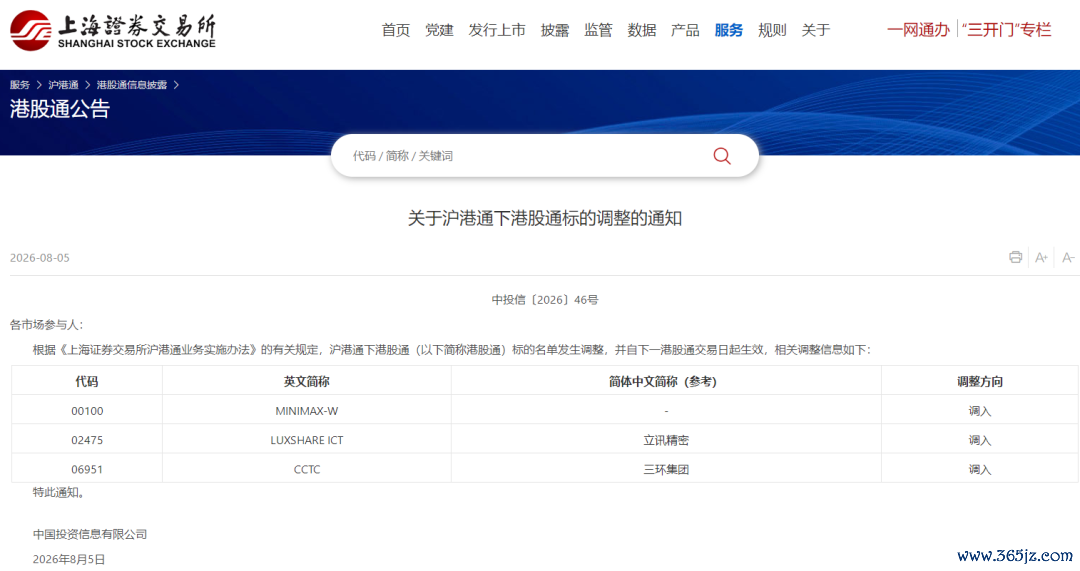Go to 港股通信息披露 in the breadcrumb

click(x=132, y=85)
